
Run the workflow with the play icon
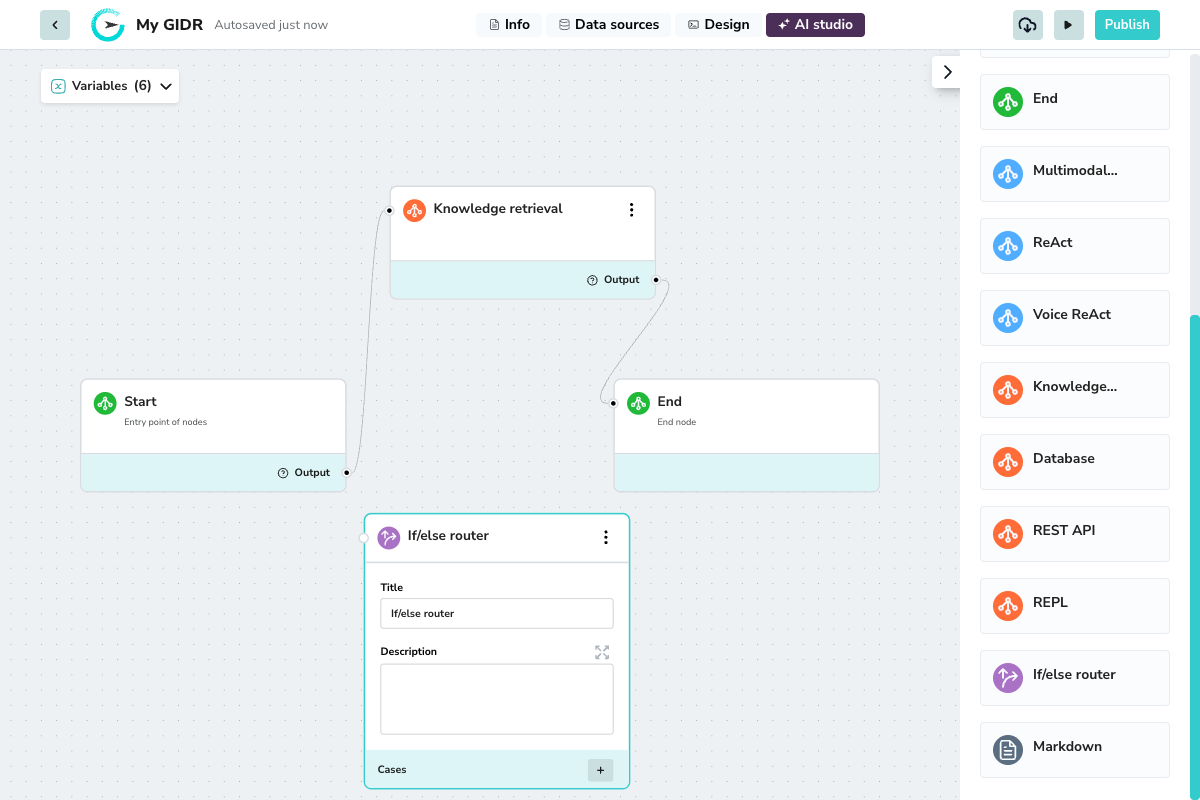click(1068, 24)
